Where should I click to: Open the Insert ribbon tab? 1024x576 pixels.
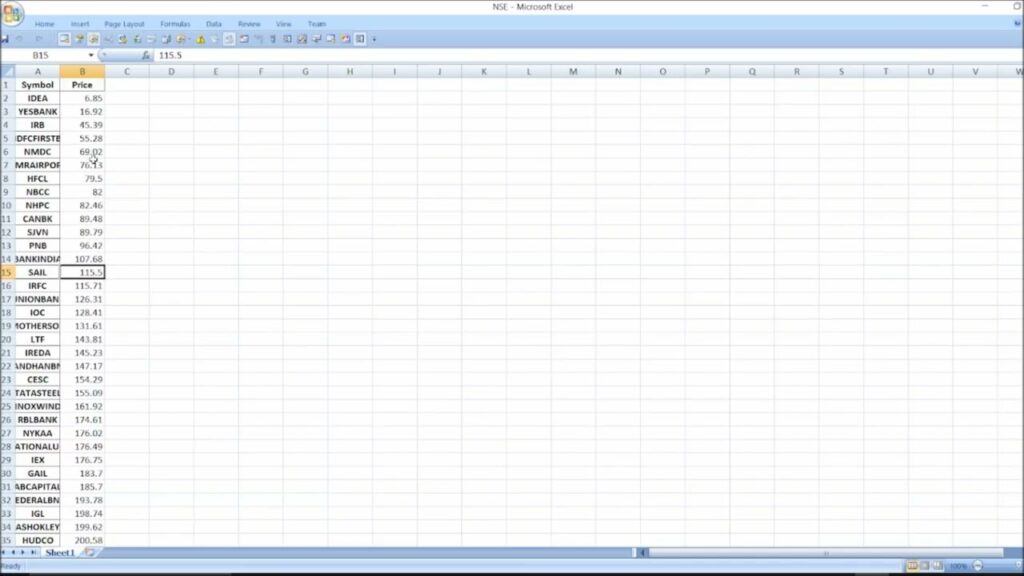(80, 24)
